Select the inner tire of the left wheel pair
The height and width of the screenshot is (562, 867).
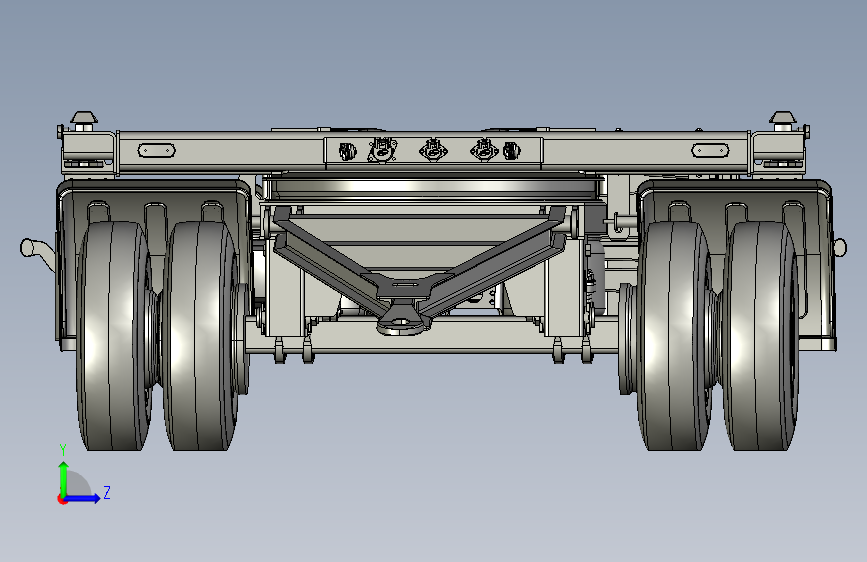[201, 336]
